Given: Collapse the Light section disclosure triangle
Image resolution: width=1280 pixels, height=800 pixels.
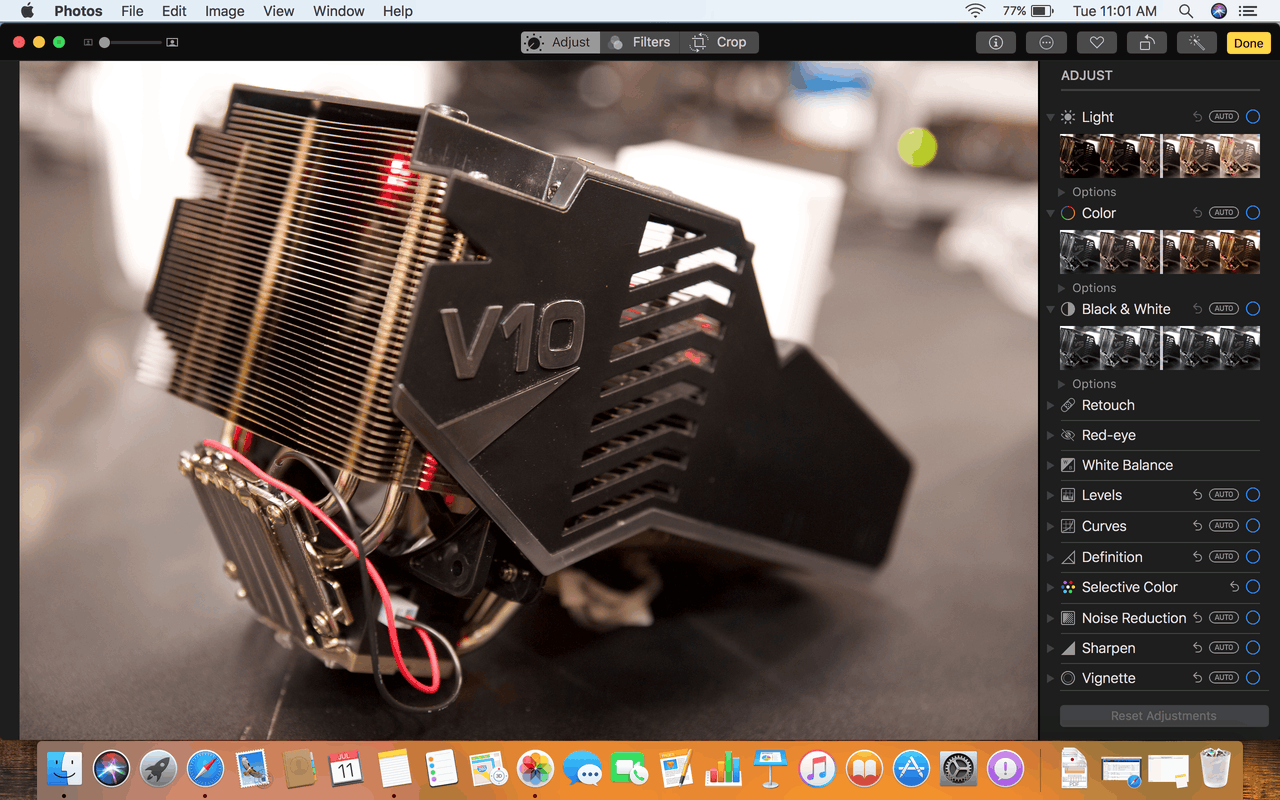Looking at the screenshot, I should [x=1050, y=117].
